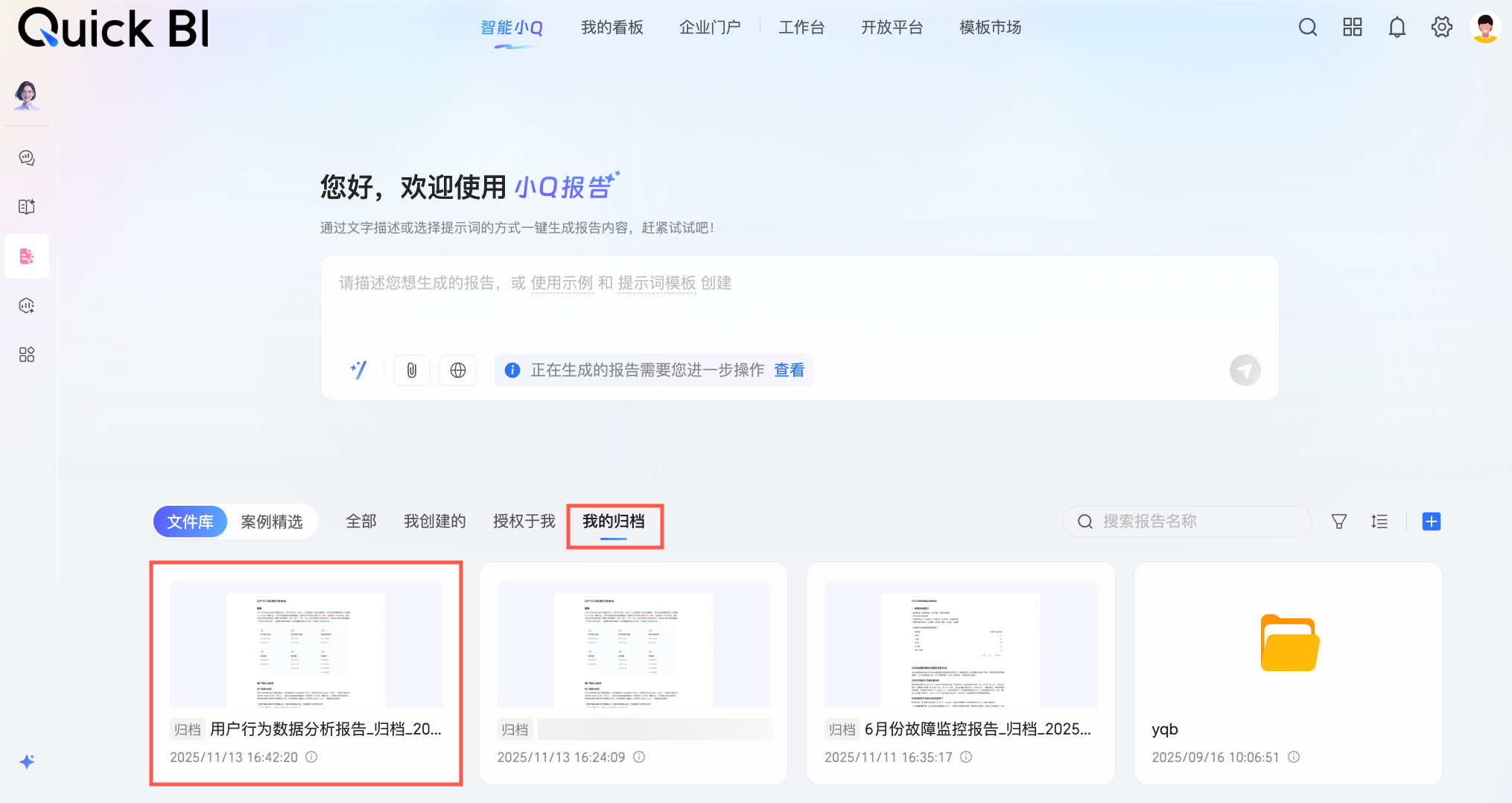Open the 我的看板 menu
1512x803 pixels.
612,28
